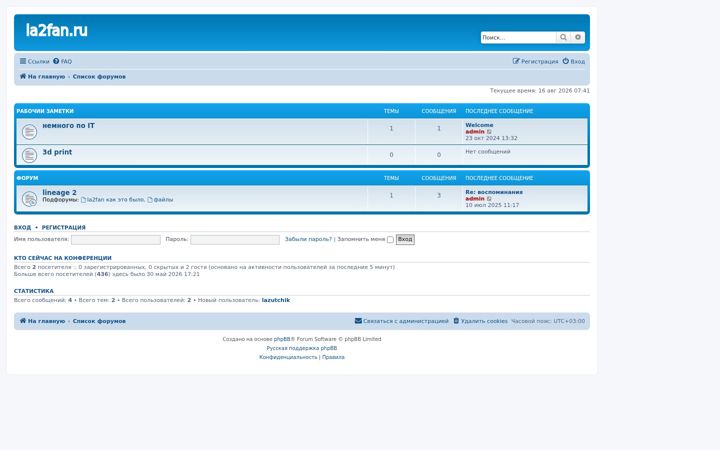Click the немного по IT forum icon
This screenshot has width=720, height=450.
pyautogui.click(x=29, y=132)
